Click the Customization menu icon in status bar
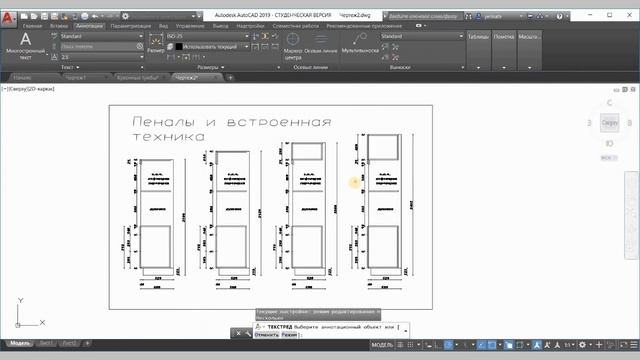 tap(634, 345)
